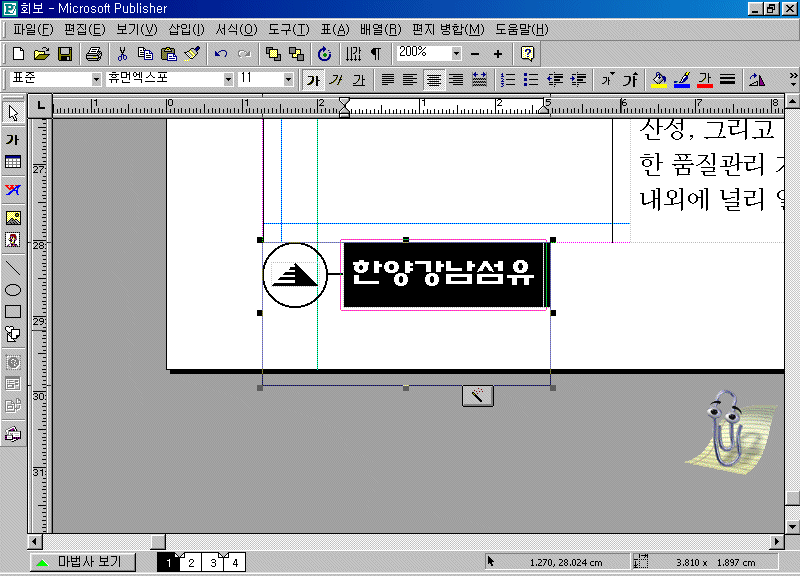
Task: Select the Table Frame tool
Action: pyautogui.click(x=13, y=162)
